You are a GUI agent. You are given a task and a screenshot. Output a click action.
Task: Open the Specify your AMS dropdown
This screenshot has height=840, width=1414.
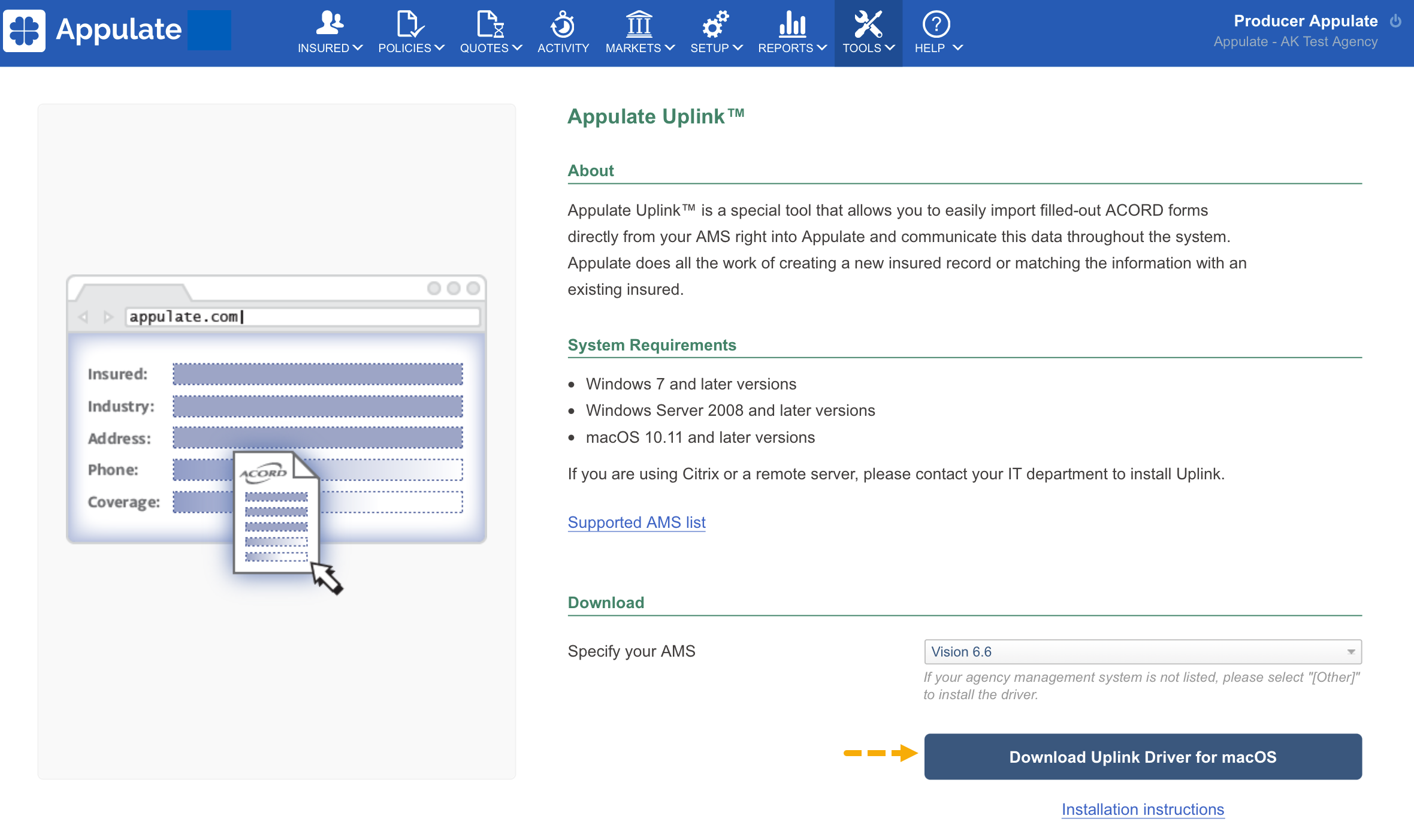click(x=1143, y=652)
